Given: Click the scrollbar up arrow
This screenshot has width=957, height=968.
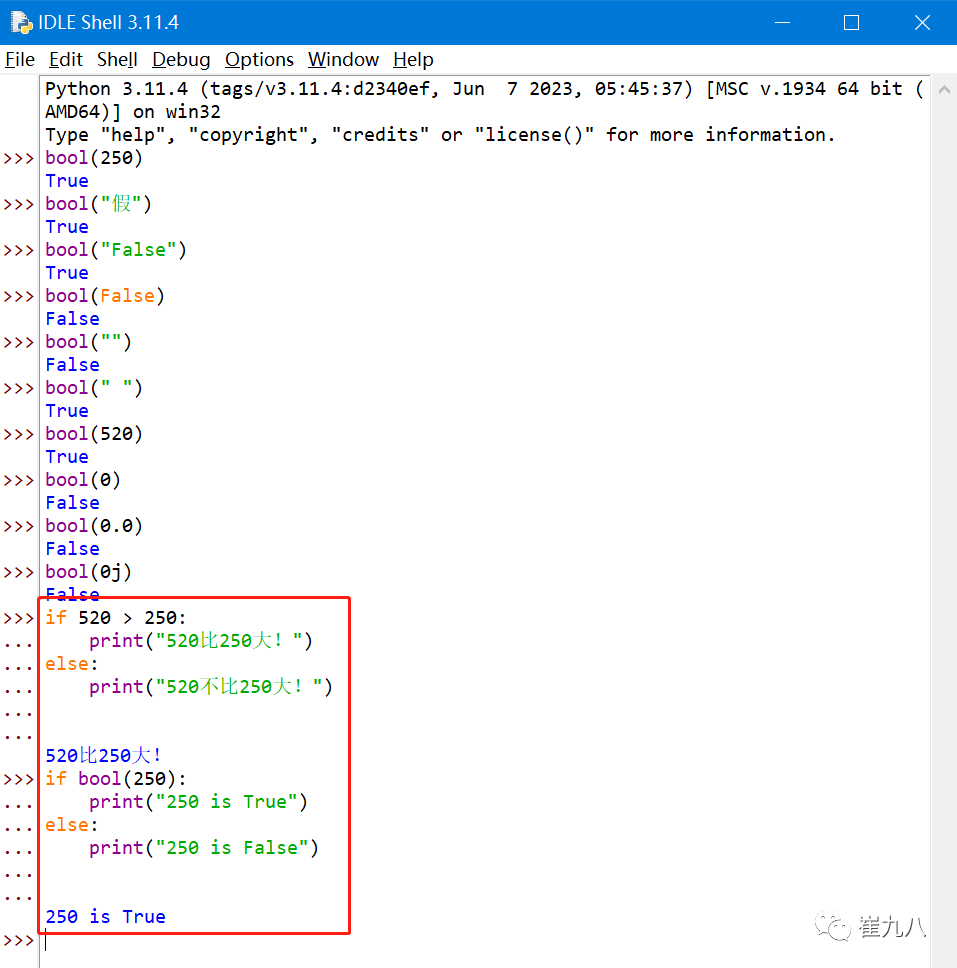Looking at the screenshot, I should 944,90.
